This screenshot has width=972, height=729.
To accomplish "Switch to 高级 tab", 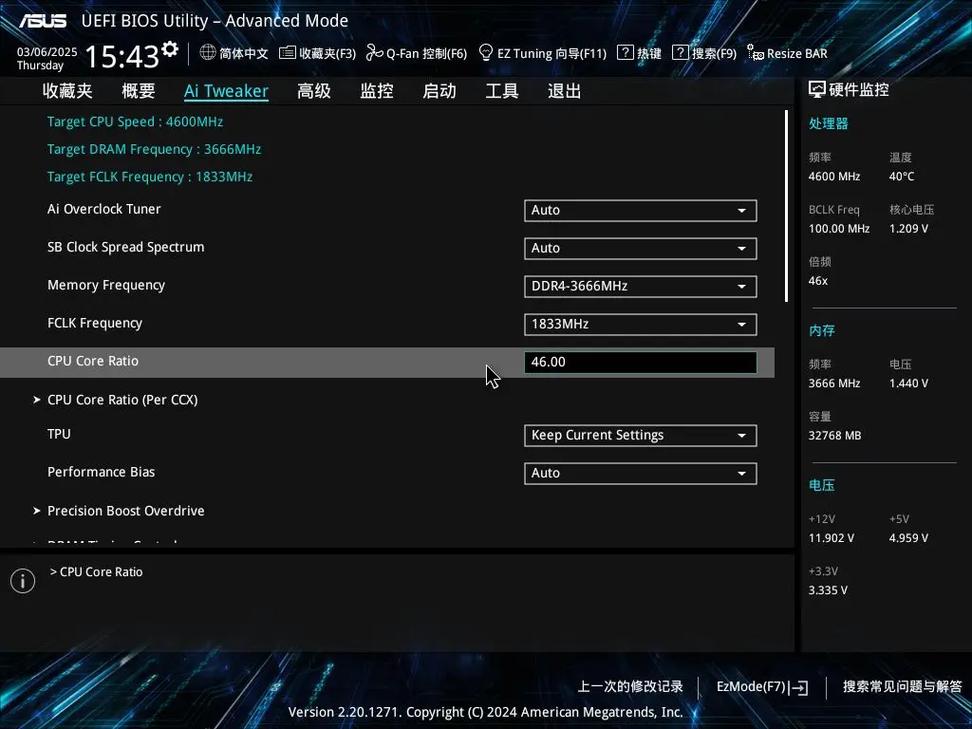I will tap(314, 91).
